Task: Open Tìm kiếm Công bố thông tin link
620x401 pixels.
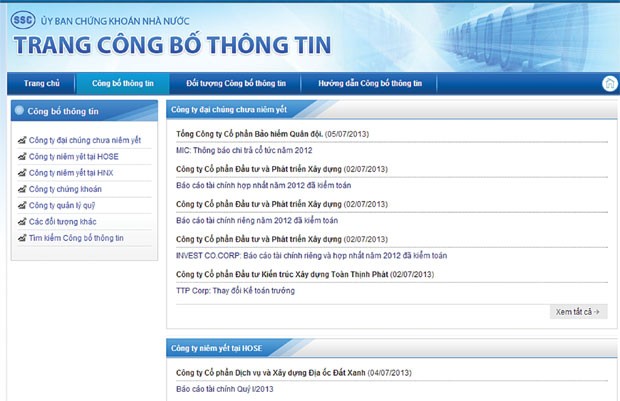Action: point(76,238)
